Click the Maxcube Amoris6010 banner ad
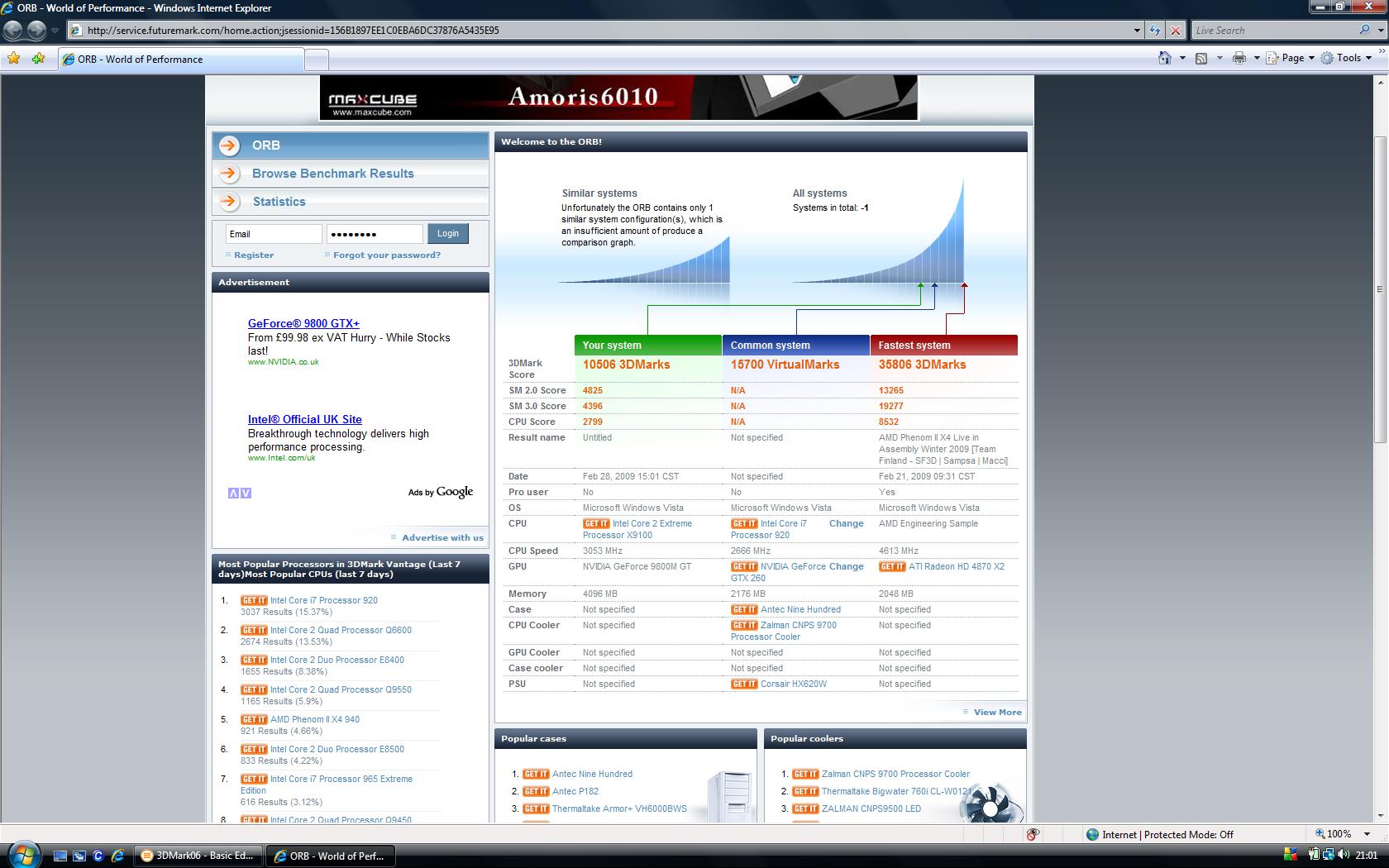This screenshot has width=1389, height=868. [x=618, y=98]
